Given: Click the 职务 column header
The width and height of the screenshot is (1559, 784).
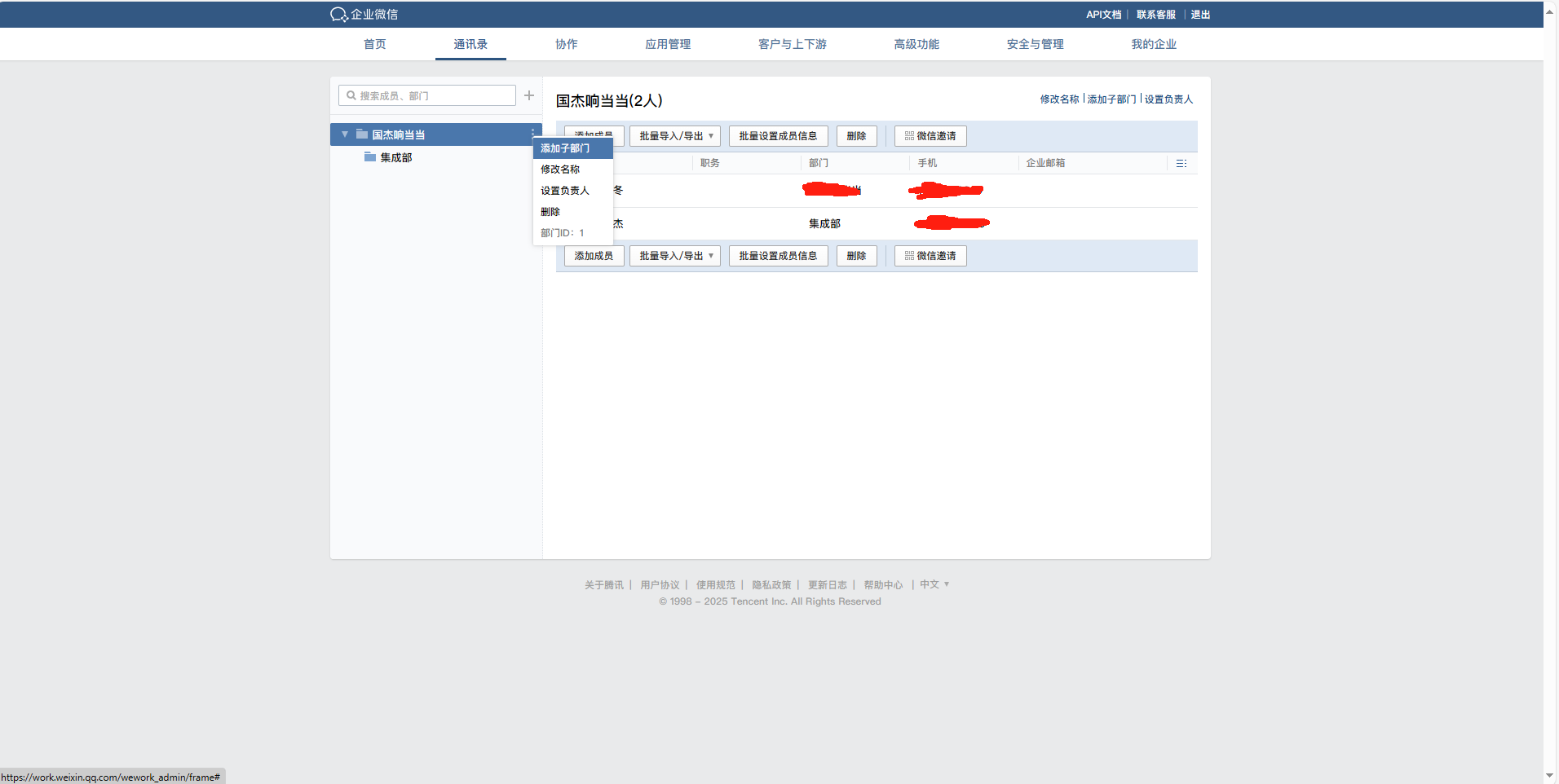Looking at the screenshot, I should click(710, 163).
